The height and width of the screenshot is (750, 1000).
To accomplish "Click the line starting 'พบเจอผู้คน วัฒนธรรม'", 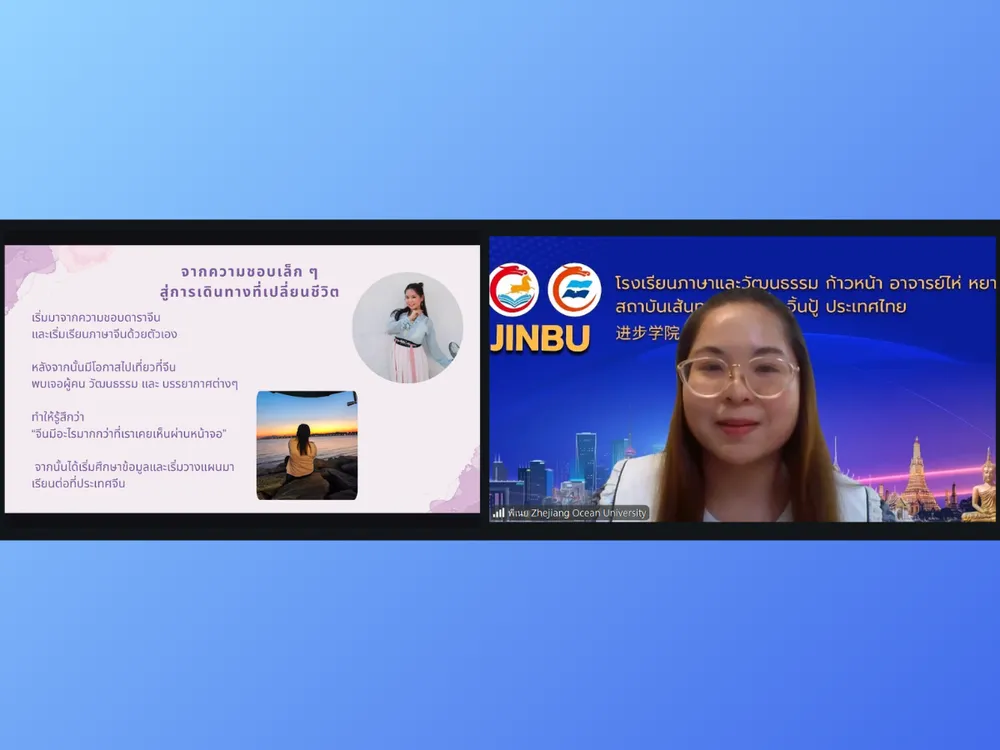I will coord(135,384).
